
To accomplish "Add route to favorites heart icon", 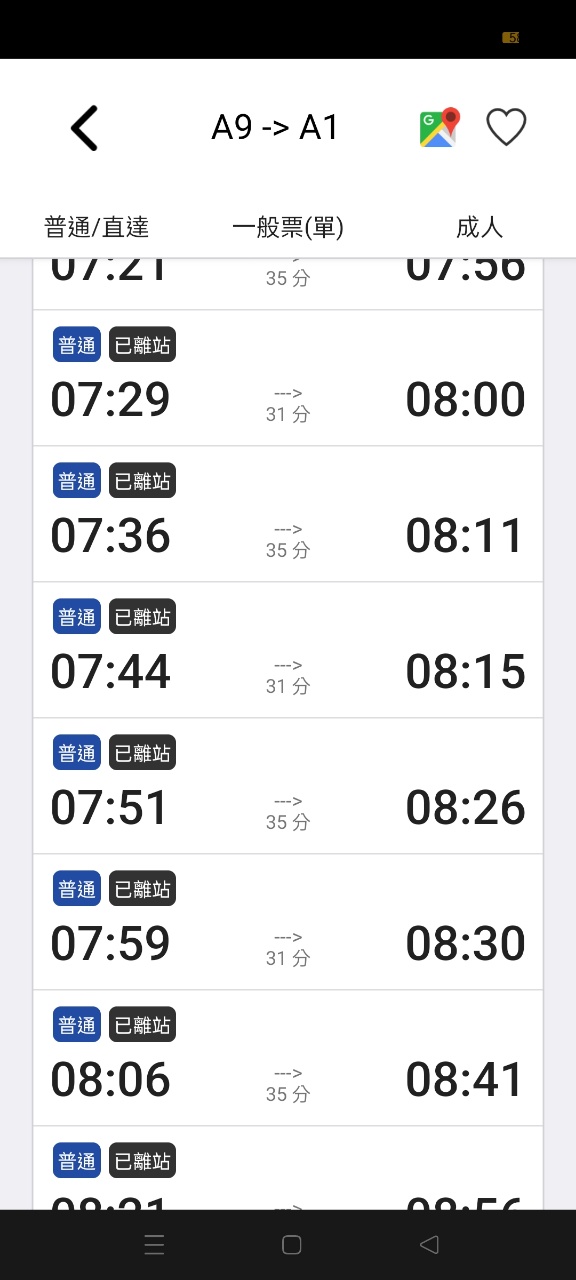I will tap(506, 128).
